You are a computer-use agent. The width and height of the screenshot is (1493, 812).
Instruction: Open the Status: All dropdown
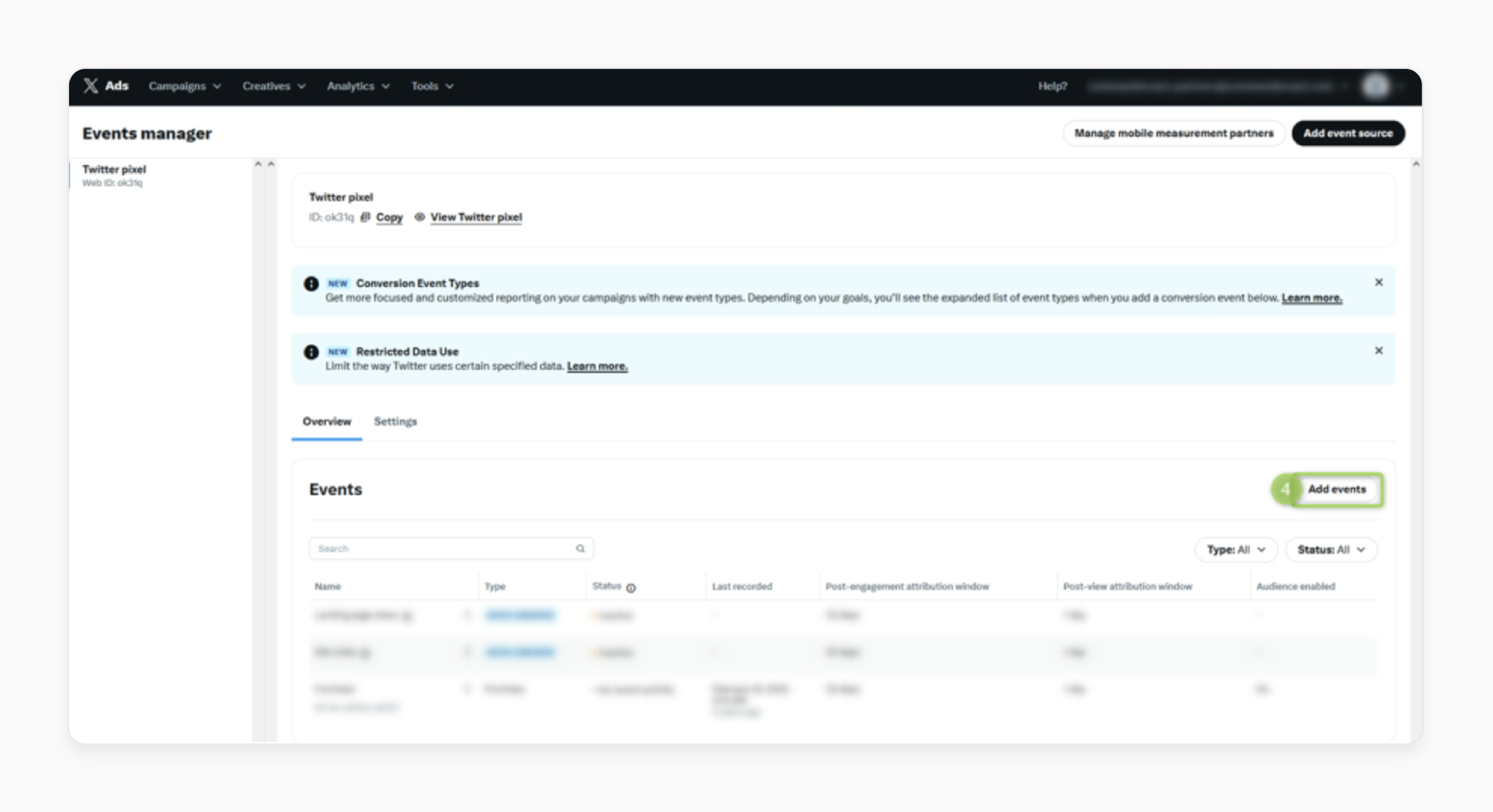click(1331, 550)
